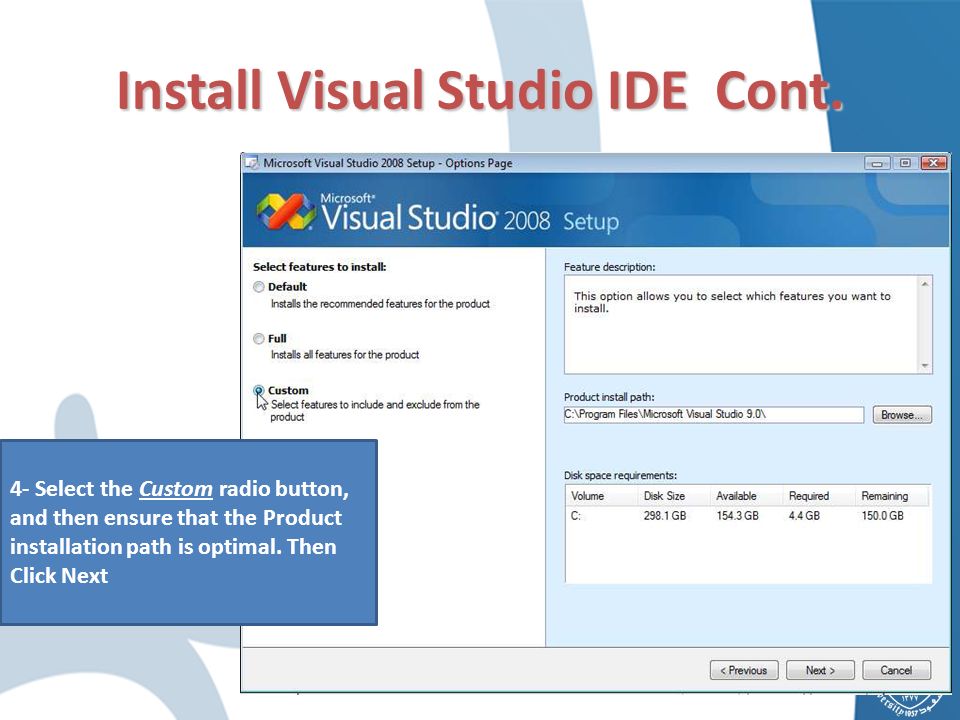Image resolution: width=960 pixels, height=720 pixels.
Task: Click the < Previous button
Action: (x=744, y=670)
